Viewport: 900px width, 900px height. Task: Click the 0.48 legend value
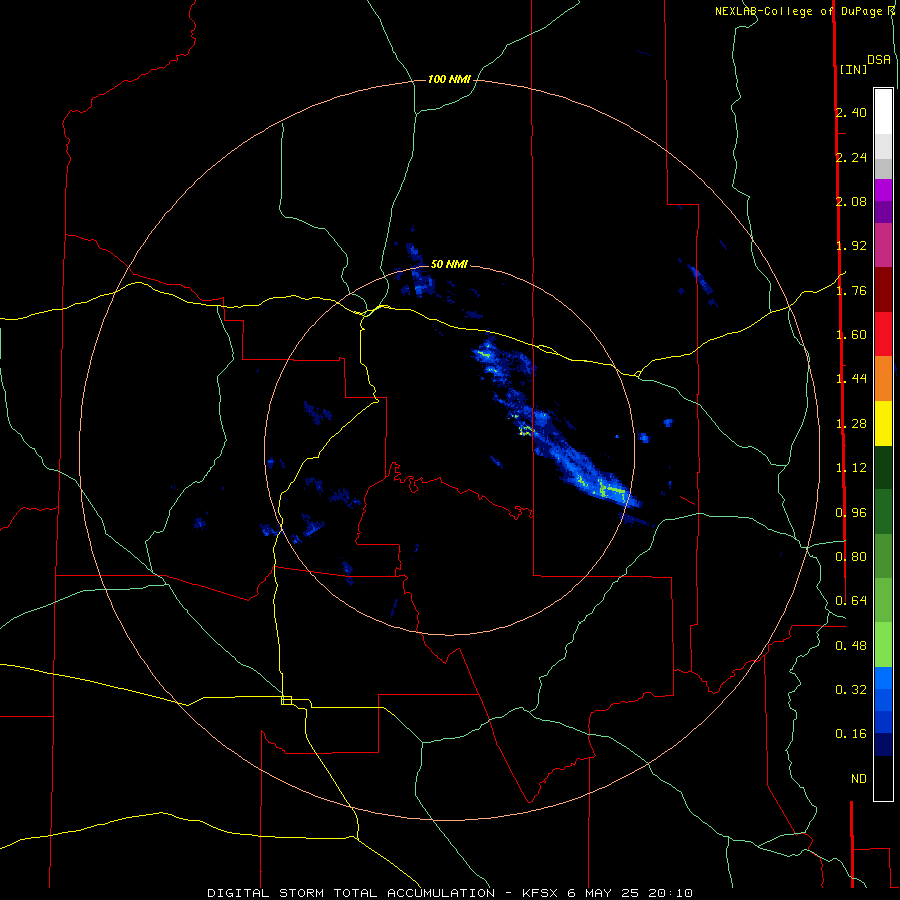tap(851, 646)
